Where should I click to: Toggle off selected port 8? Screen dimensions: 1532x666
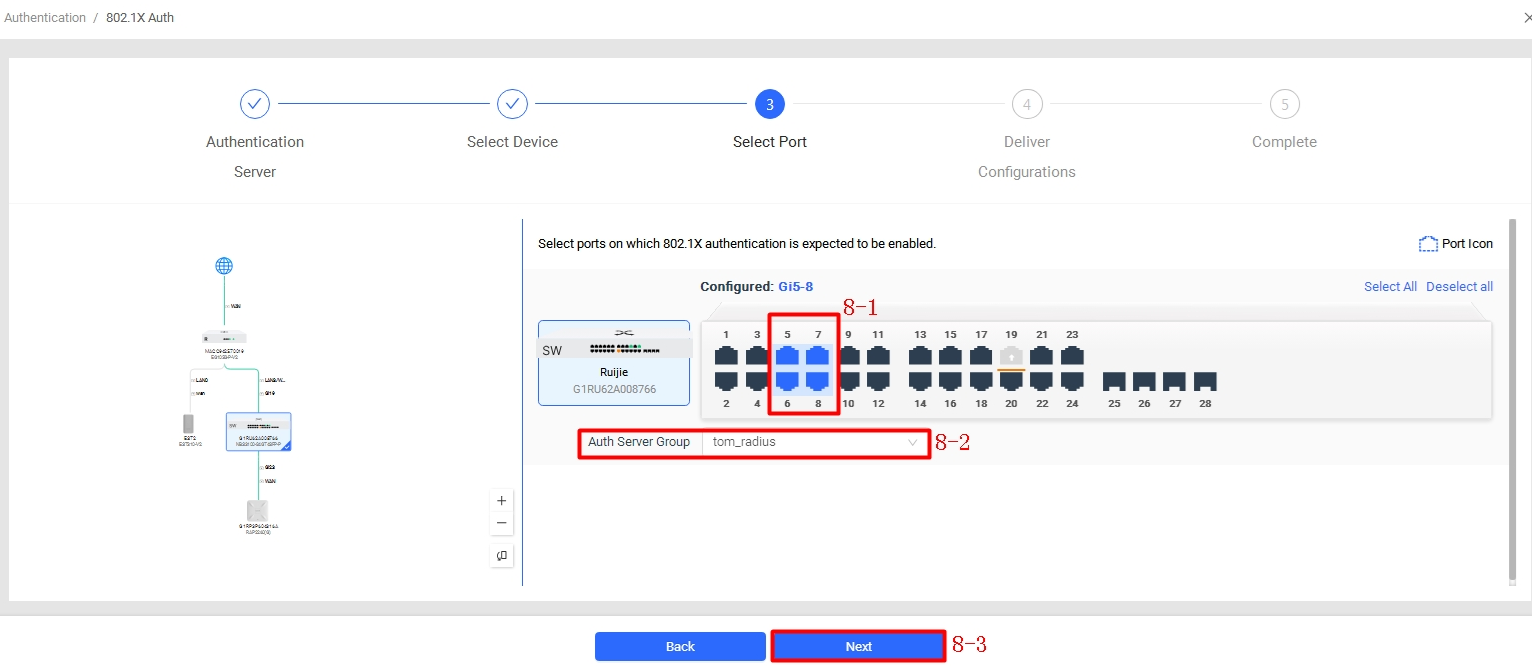[x=818, y=380]
